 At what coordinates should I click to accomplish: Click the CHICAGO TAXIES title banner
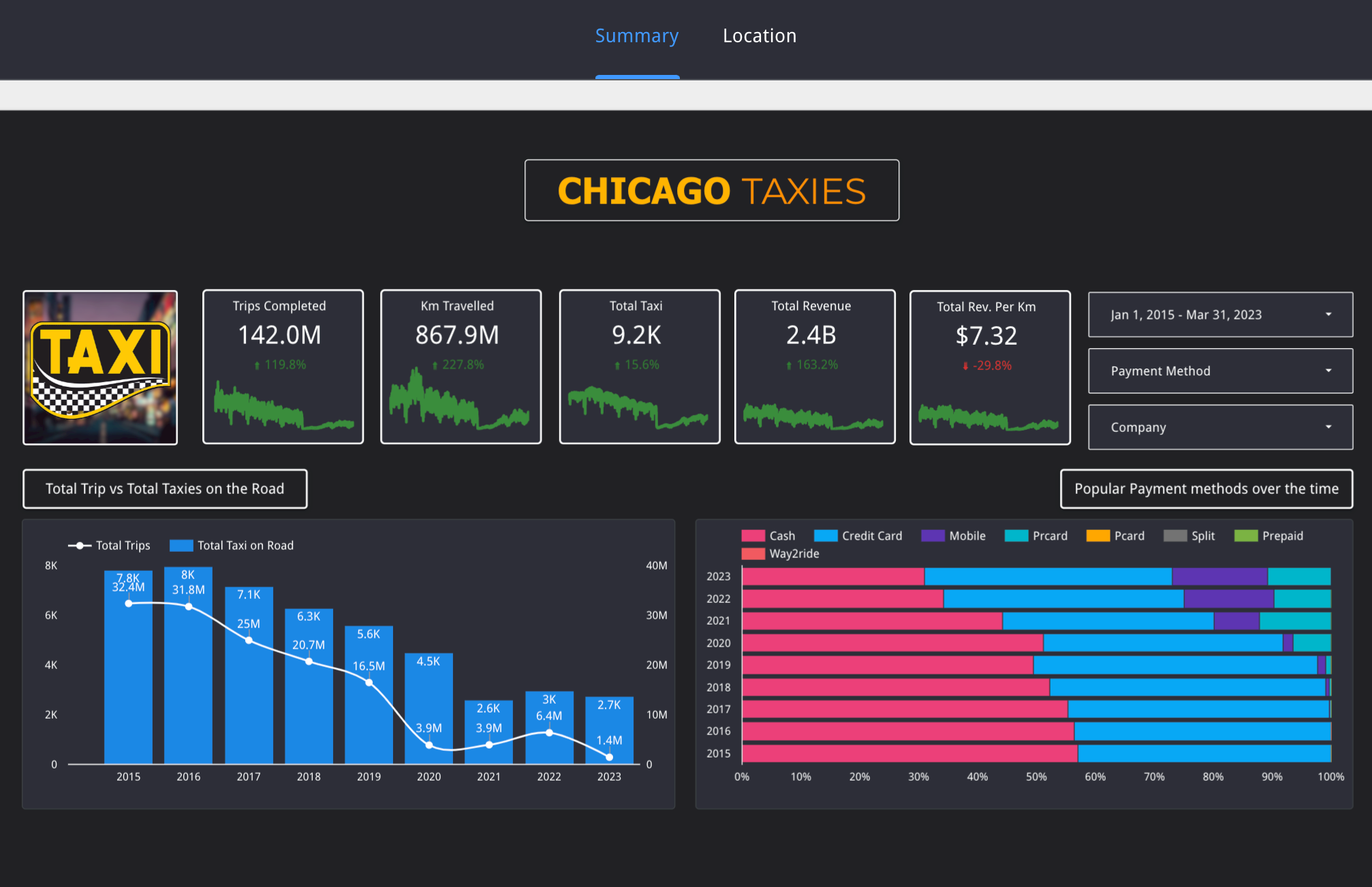point(712,191)
